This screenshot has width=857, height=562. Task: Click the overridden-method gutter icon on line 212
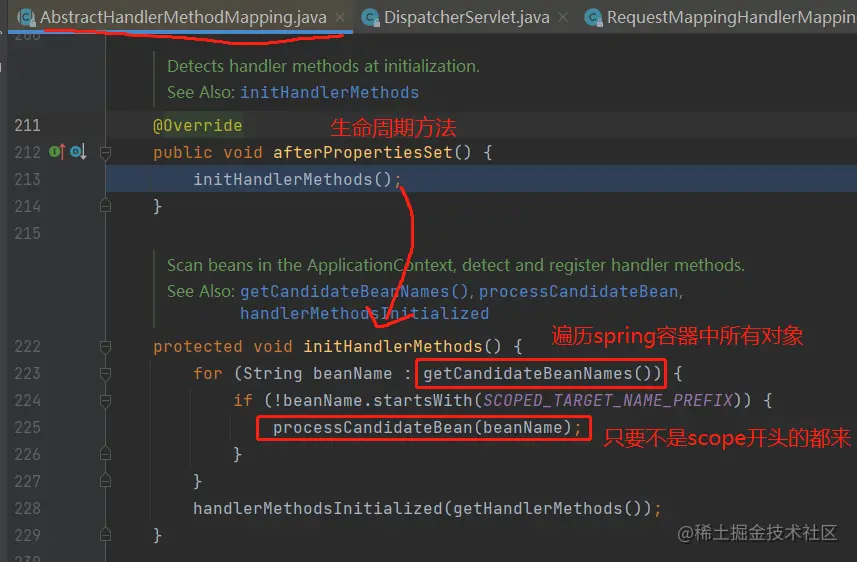click(x=78, y=151)
